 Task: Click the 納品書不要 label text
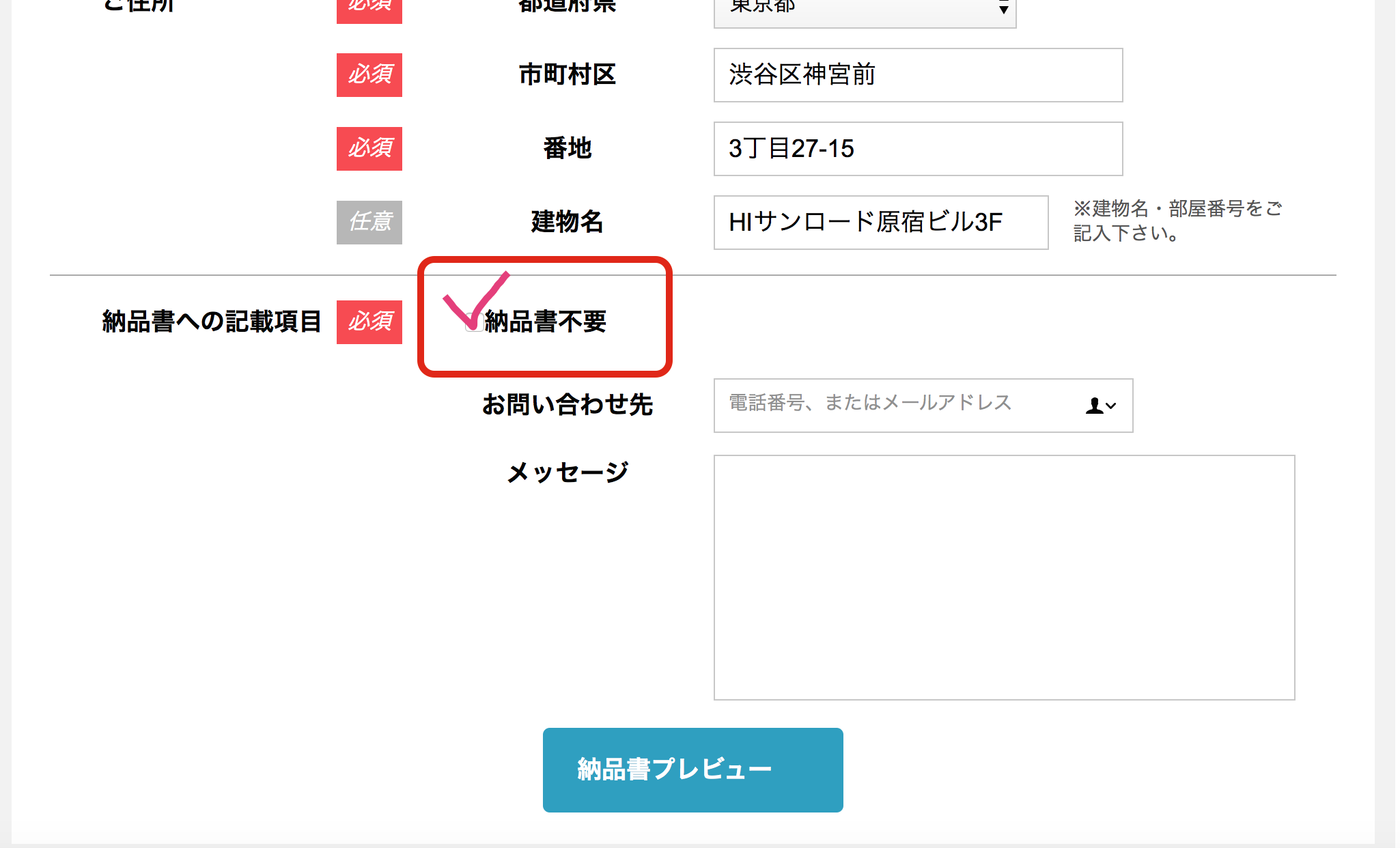click(x=546, y=322)
